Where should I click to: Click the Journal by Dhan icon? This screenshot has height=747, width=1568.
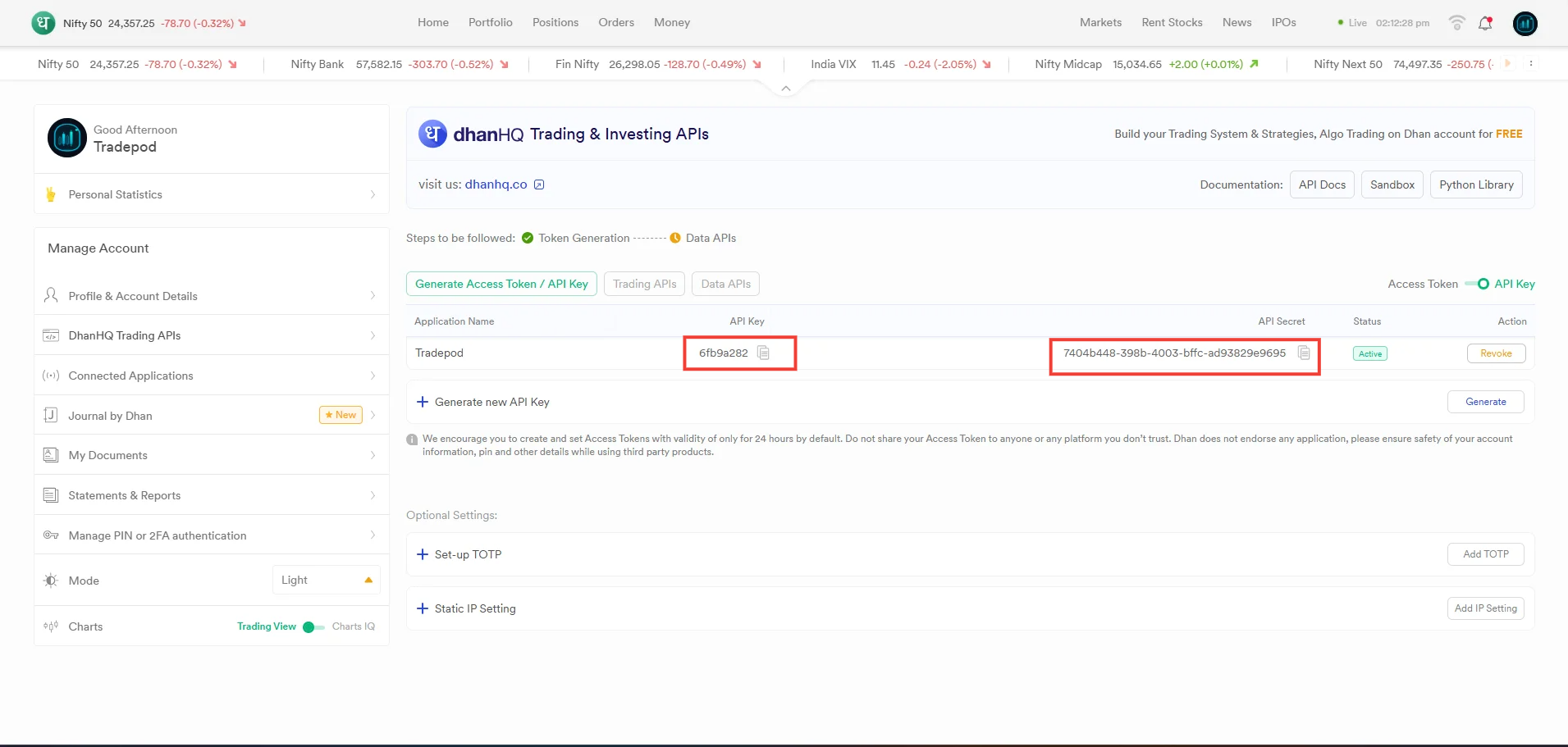coord(51,415)
